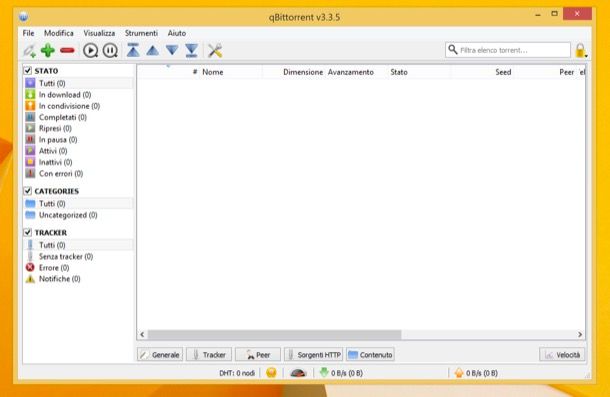610x397 pixels.
Task: Toggle the CATEGORIES section checkbox
Action: point(28,191)
